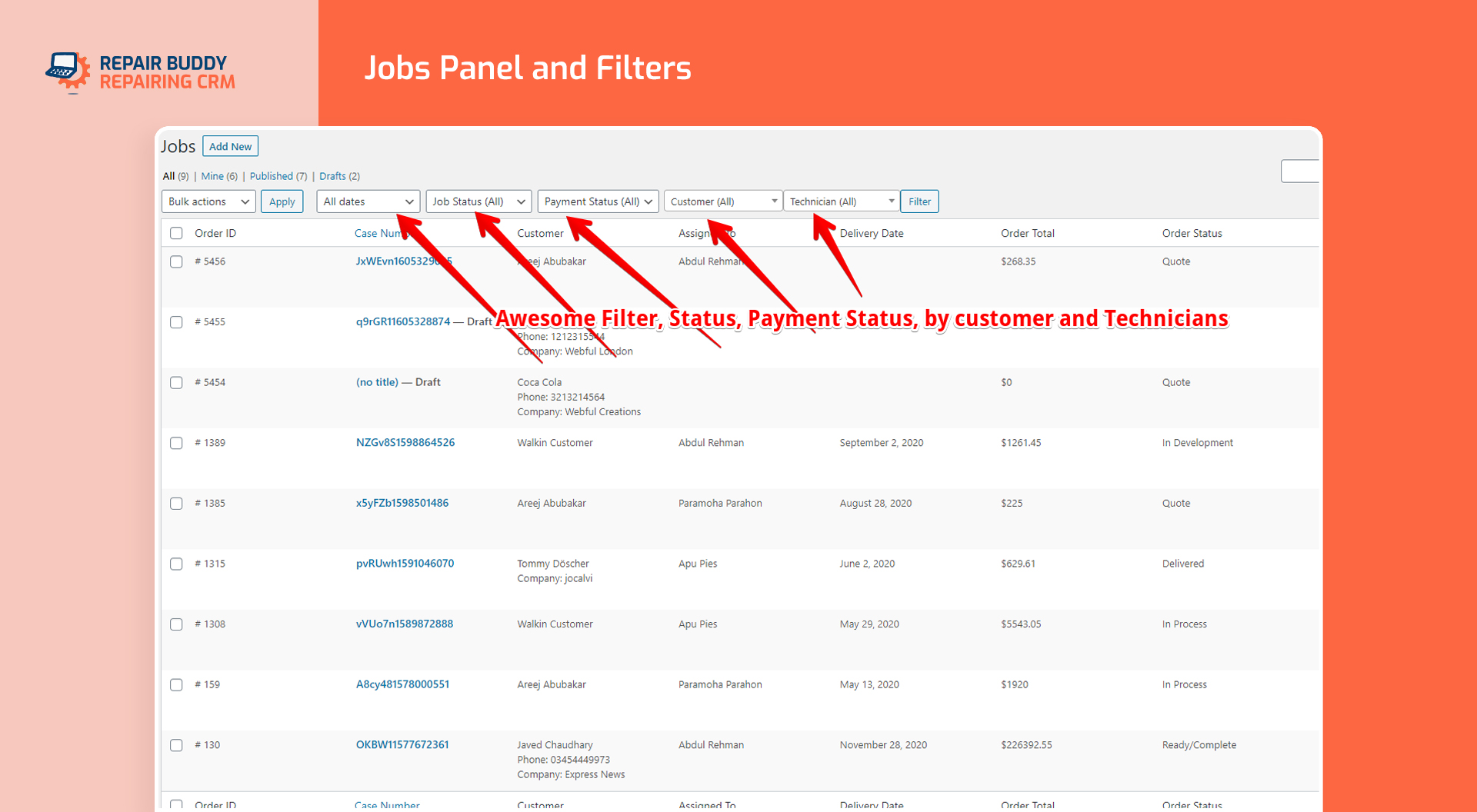Viewport: 1477px width, 812px height.
Task: Click the Delivered status cell
Action: (1183, 564)
